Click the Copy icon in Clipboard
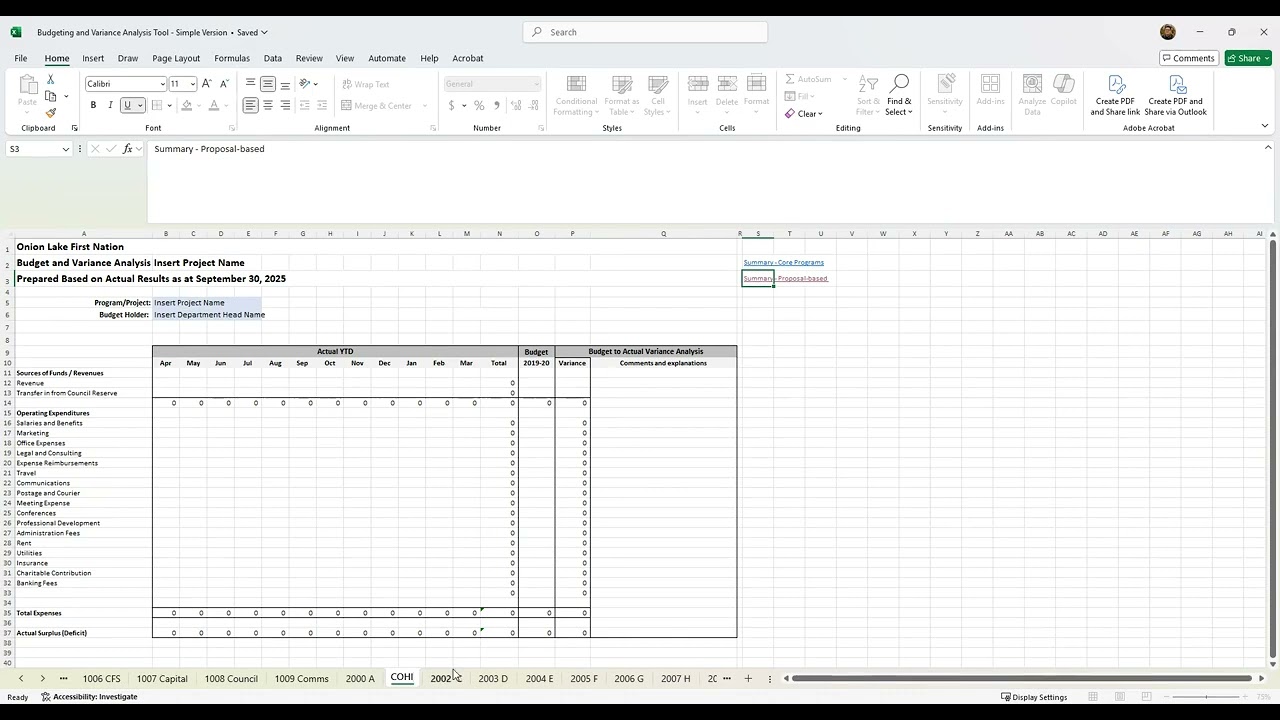This screenshot has width=1280, height=720. 51,96
